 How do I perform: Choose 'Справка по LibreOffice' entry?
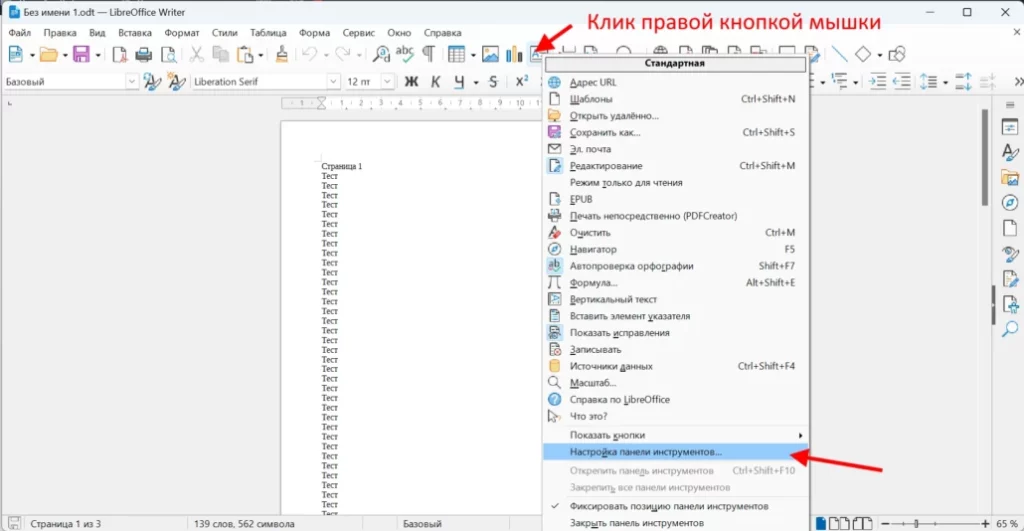676,400
